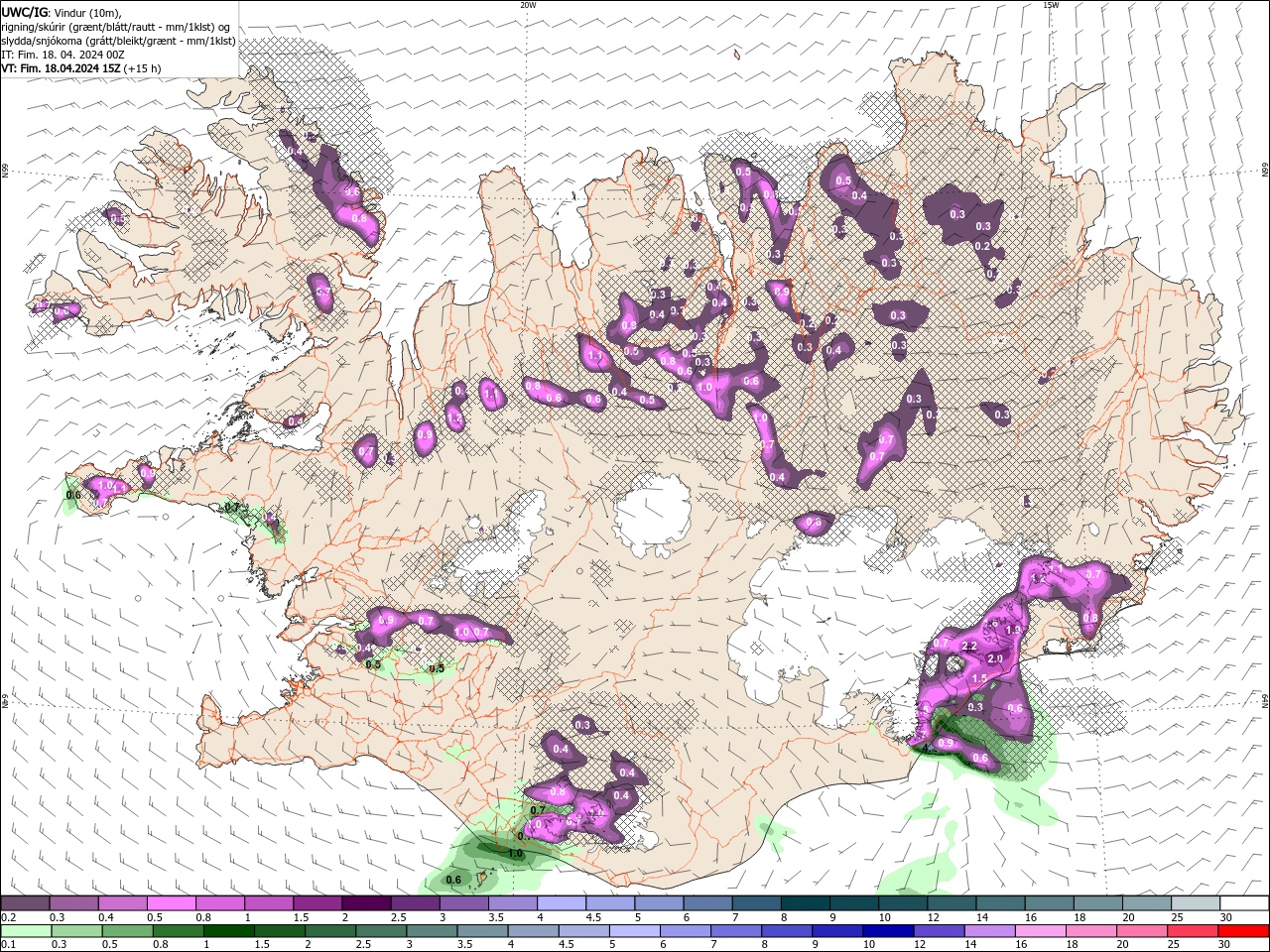
Task: Select the 'VT: Fim. 18.04.2024 15Z (+15 h)' valid time
Action: [x=81, y=68]
